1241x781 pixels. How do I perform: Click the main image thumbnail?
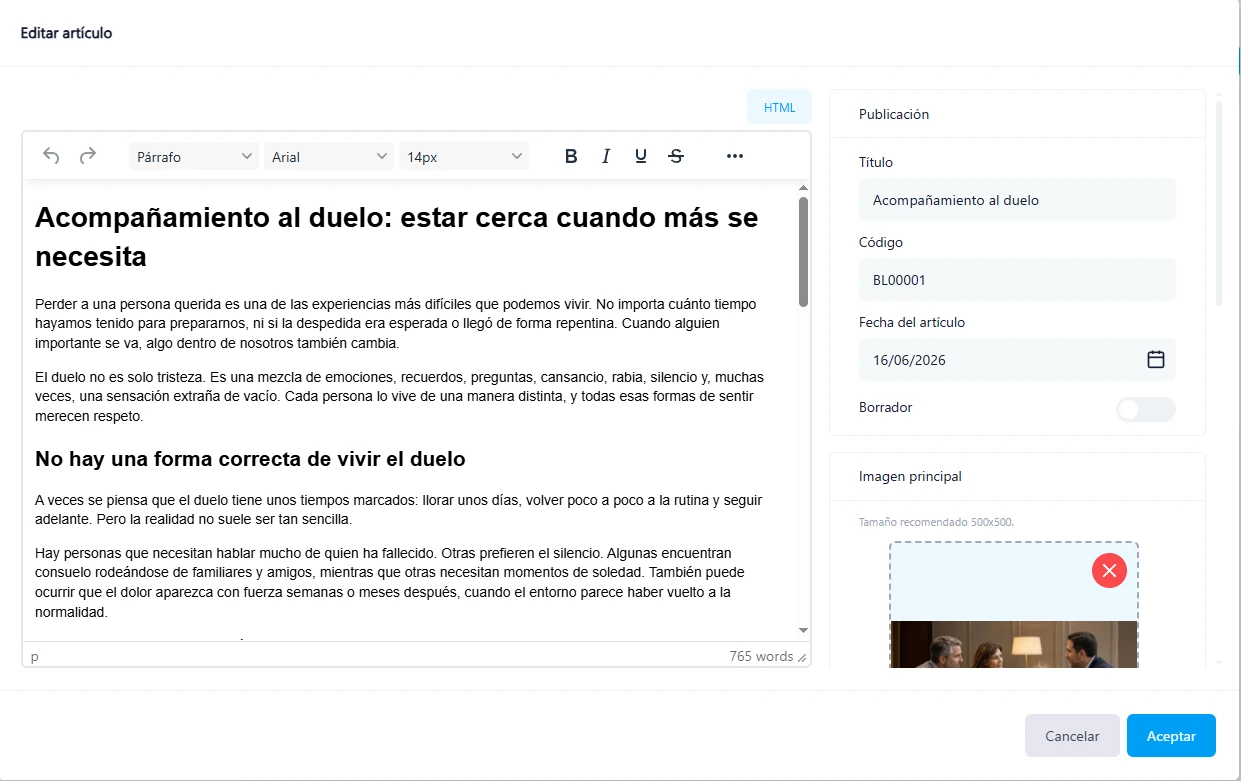click(x=1014, y=644)
